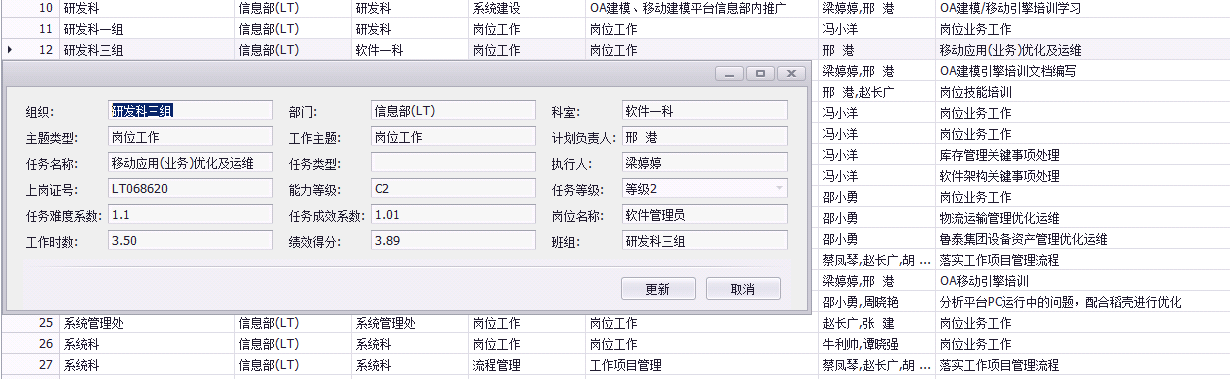
Task: Click cell 牛利帅,谭晓强 in row 26
Action: [x=876, y=344]
